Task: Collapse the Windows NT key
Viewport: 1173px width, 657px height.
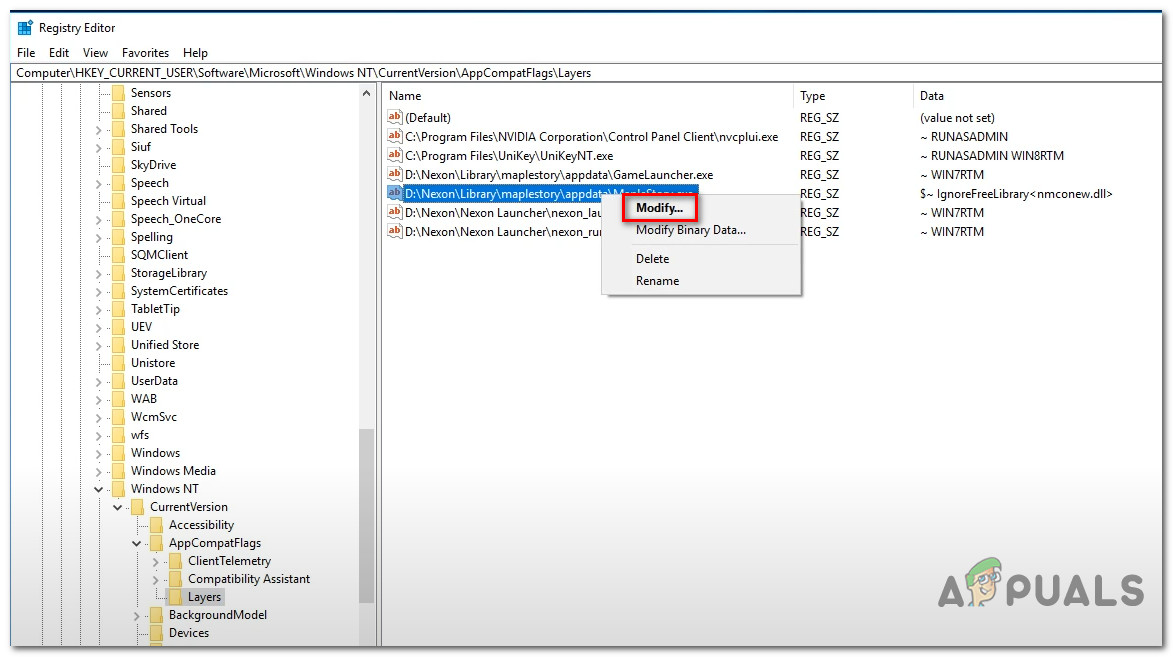Action: point(99,489)
